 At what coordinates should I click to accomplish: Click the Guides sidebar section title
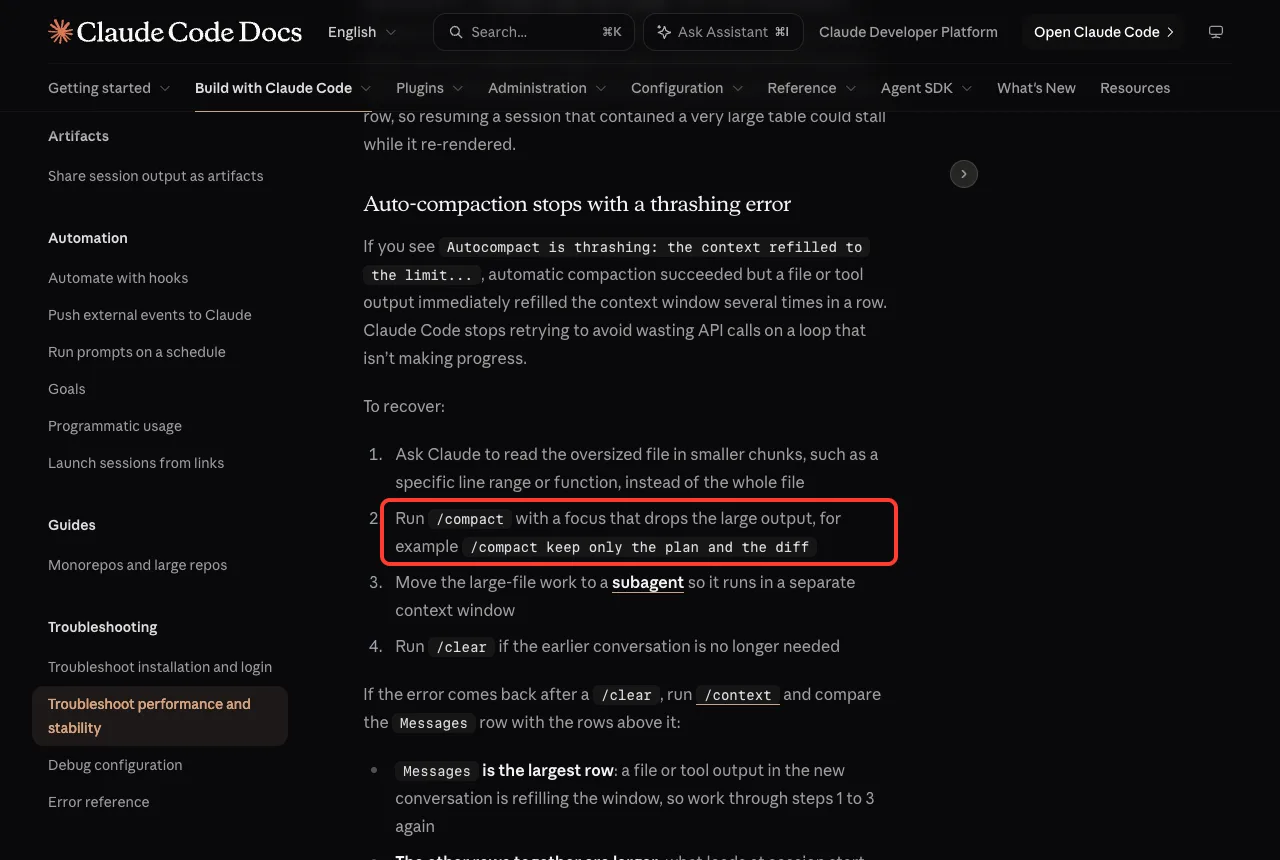(72, 525)
